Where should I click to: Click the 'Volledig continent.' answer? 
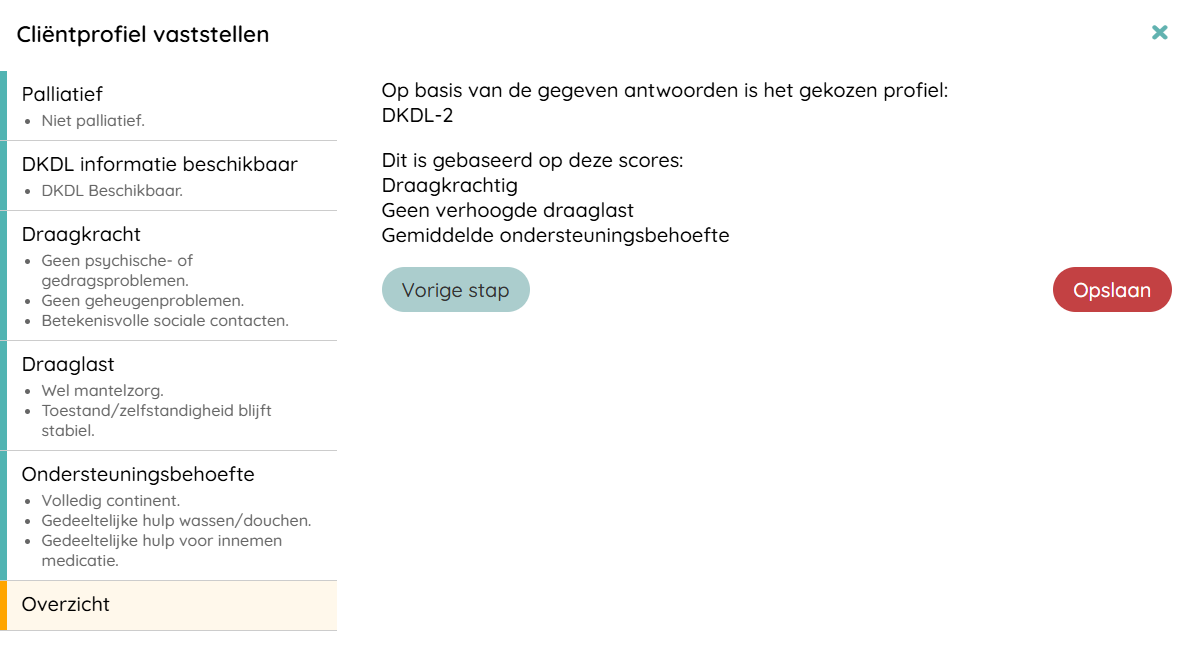pos(110,501)
